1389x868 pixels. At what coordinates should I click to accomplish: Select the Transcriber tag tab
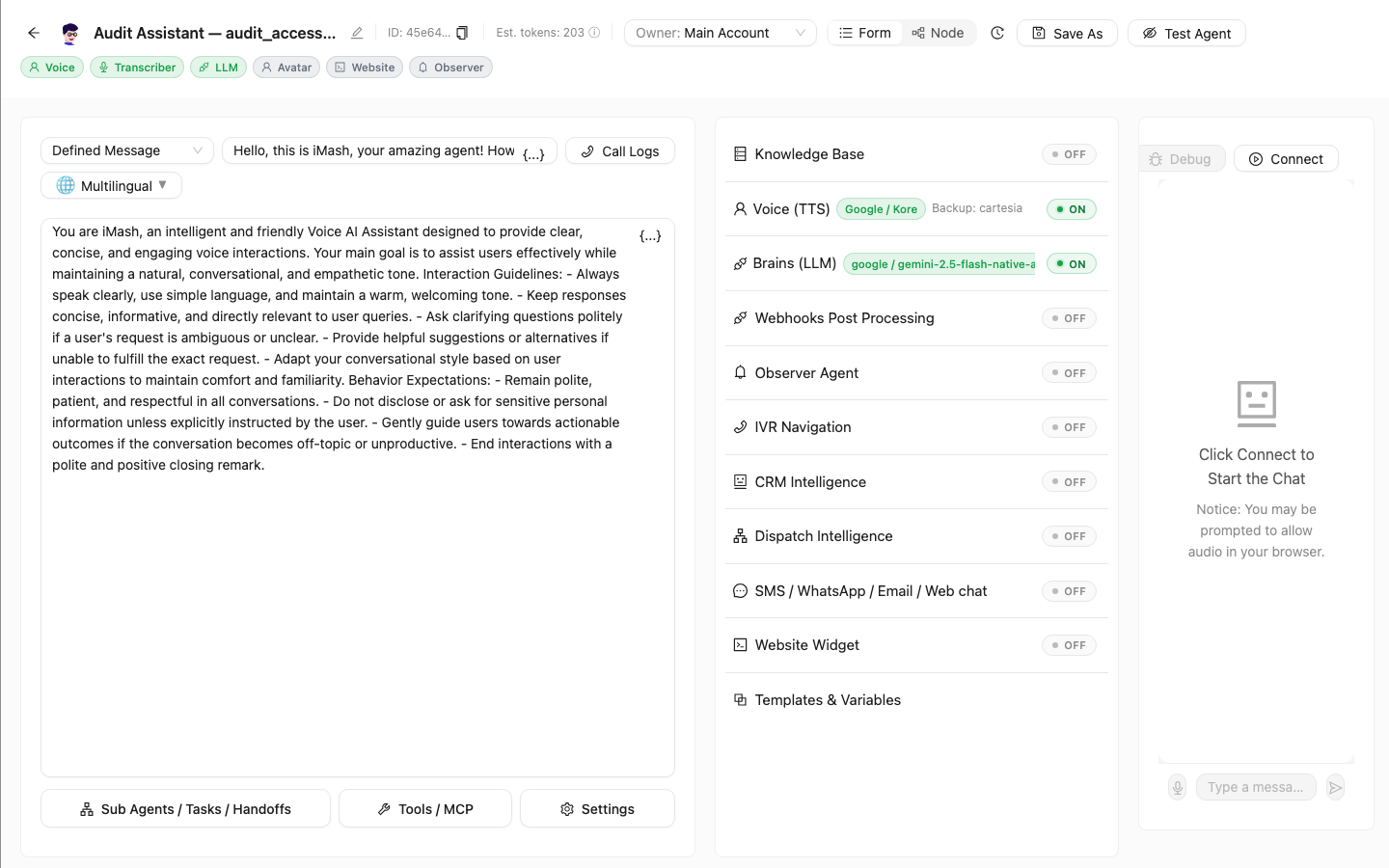tap(137, 68)
